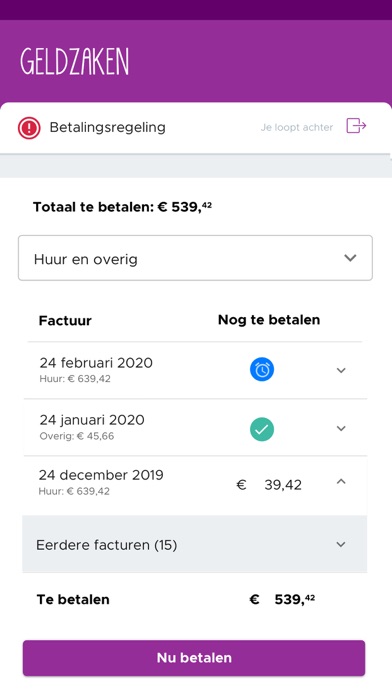This screenshot has width=392, height=696.
Task: Select the 24 februari 2020 invoice row
Action: click(x=195, y=370)
